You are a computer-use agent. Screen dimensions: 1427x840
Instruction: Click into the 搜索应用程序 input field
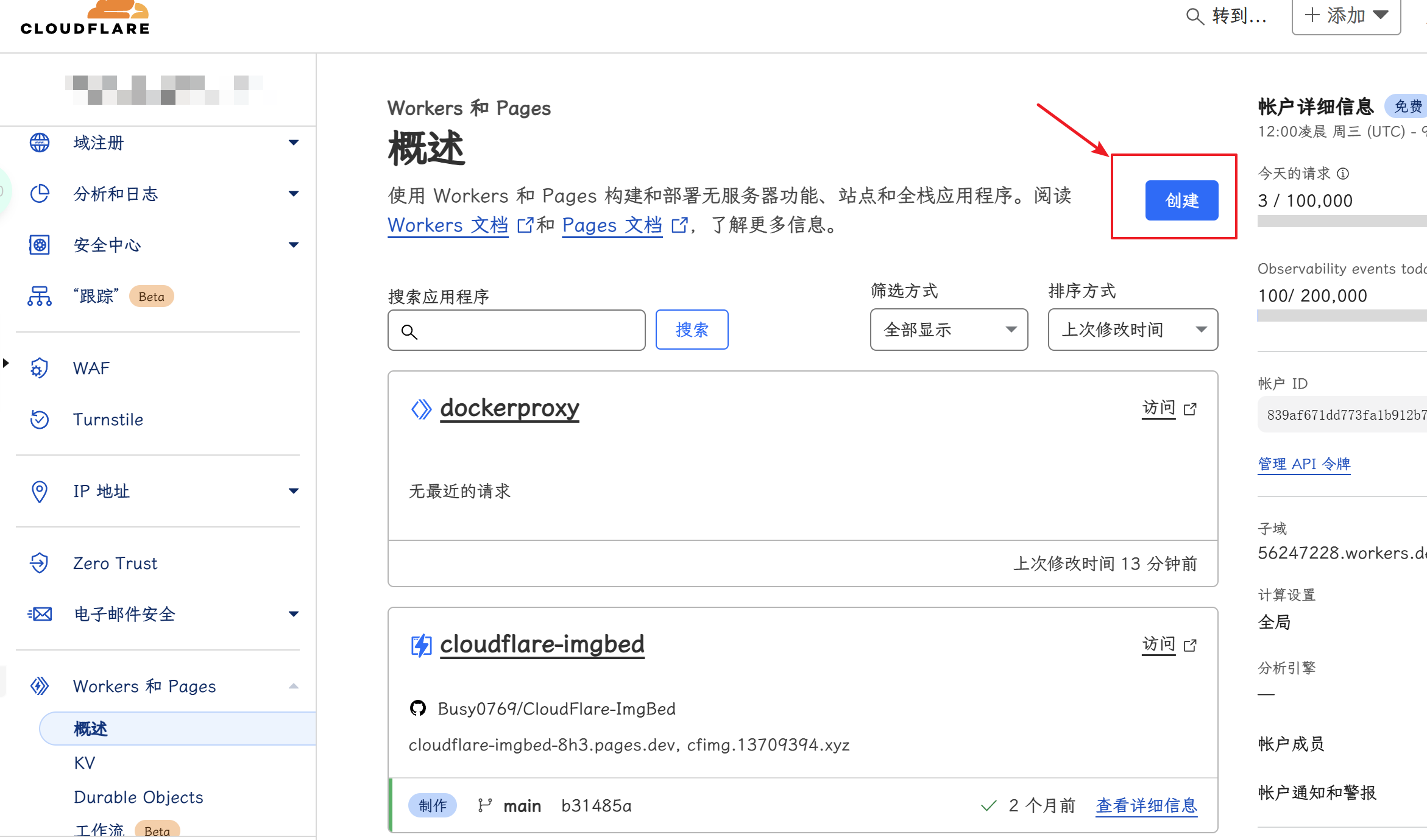tap(516, 330)
